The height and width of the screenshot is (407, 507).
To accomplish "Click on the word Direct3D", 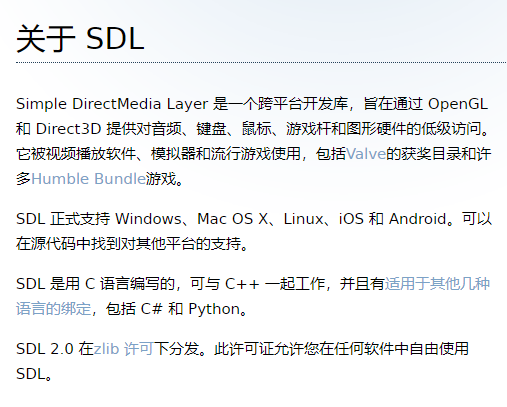I will click(x=68, y=129).
